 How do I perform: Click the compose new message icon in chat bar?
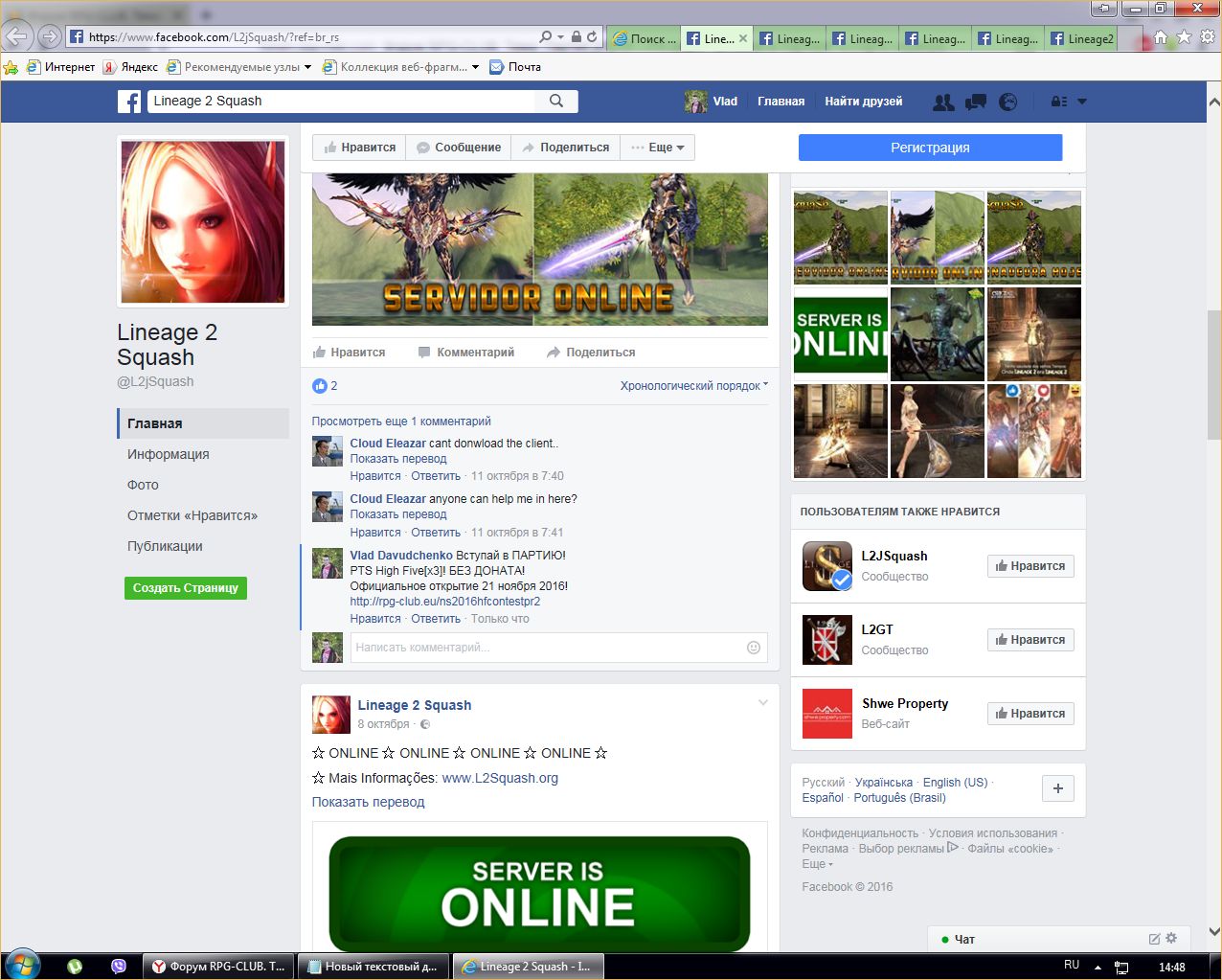pos(1154,939)
